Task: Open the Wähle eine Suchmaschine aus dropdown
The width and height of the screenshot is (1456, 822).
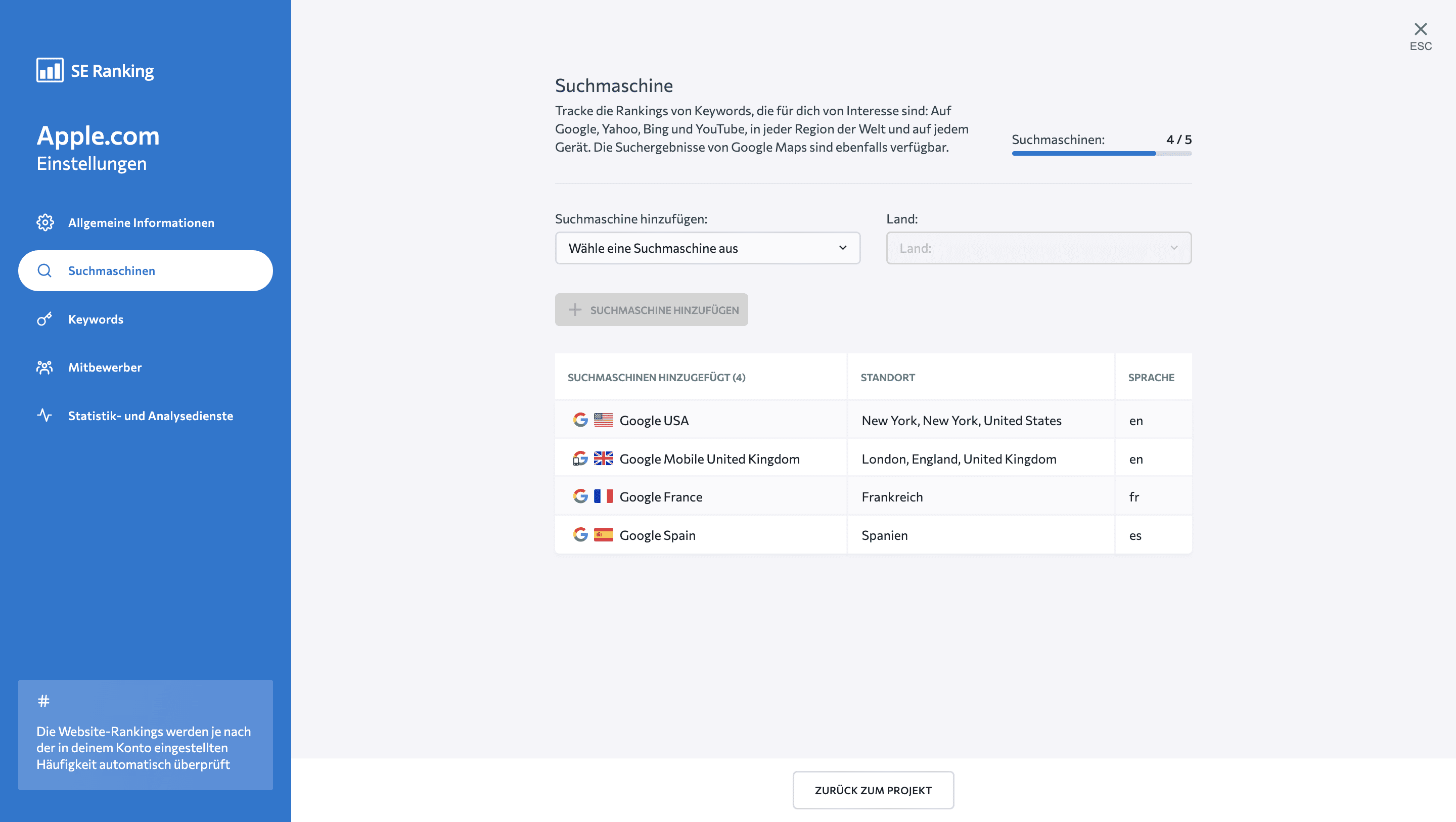Action: (x=708, y=248)
